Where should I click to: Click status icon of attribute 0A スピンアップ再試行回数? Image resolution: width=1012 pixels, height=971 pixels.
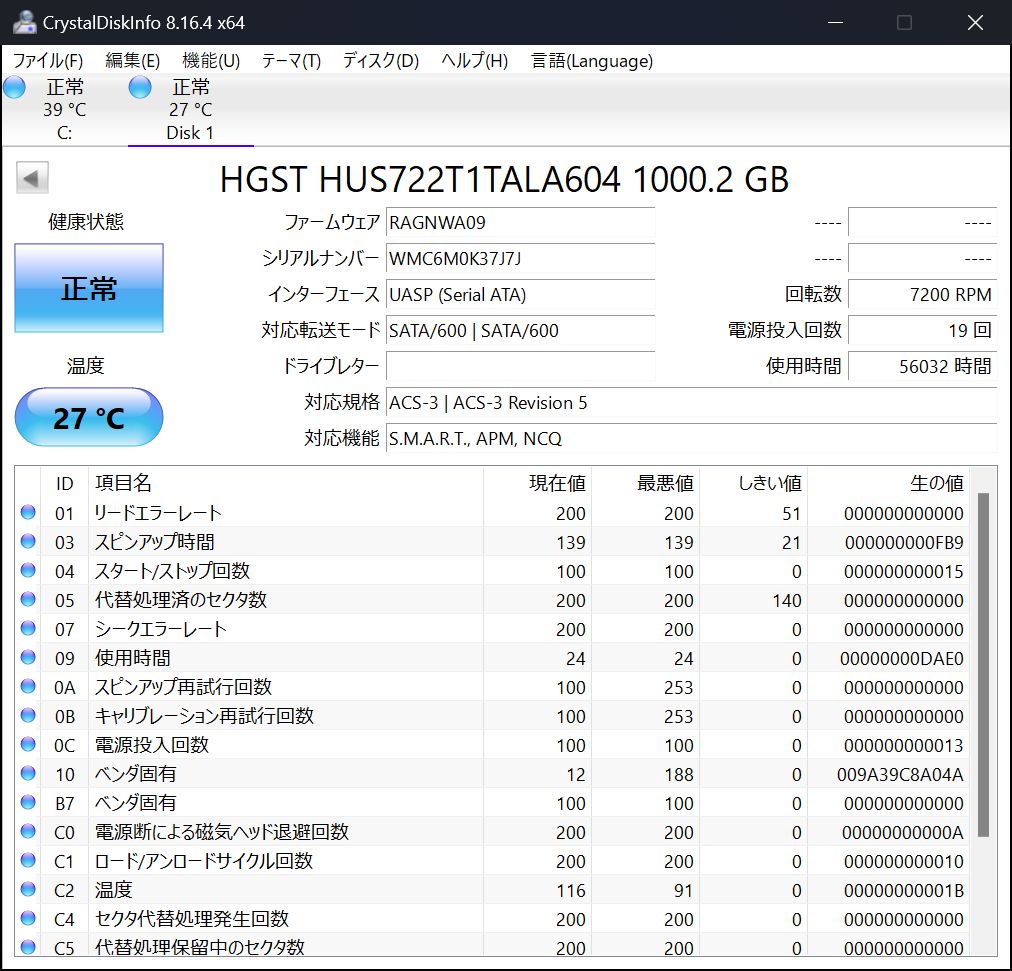28,687
